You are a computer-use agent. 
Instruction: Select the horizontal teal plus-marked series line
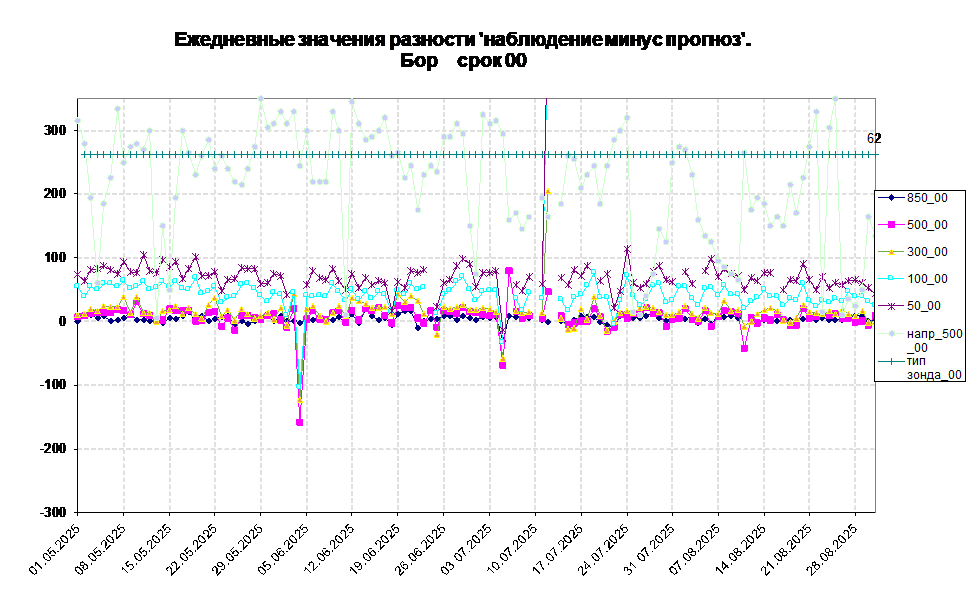(400, 154)
